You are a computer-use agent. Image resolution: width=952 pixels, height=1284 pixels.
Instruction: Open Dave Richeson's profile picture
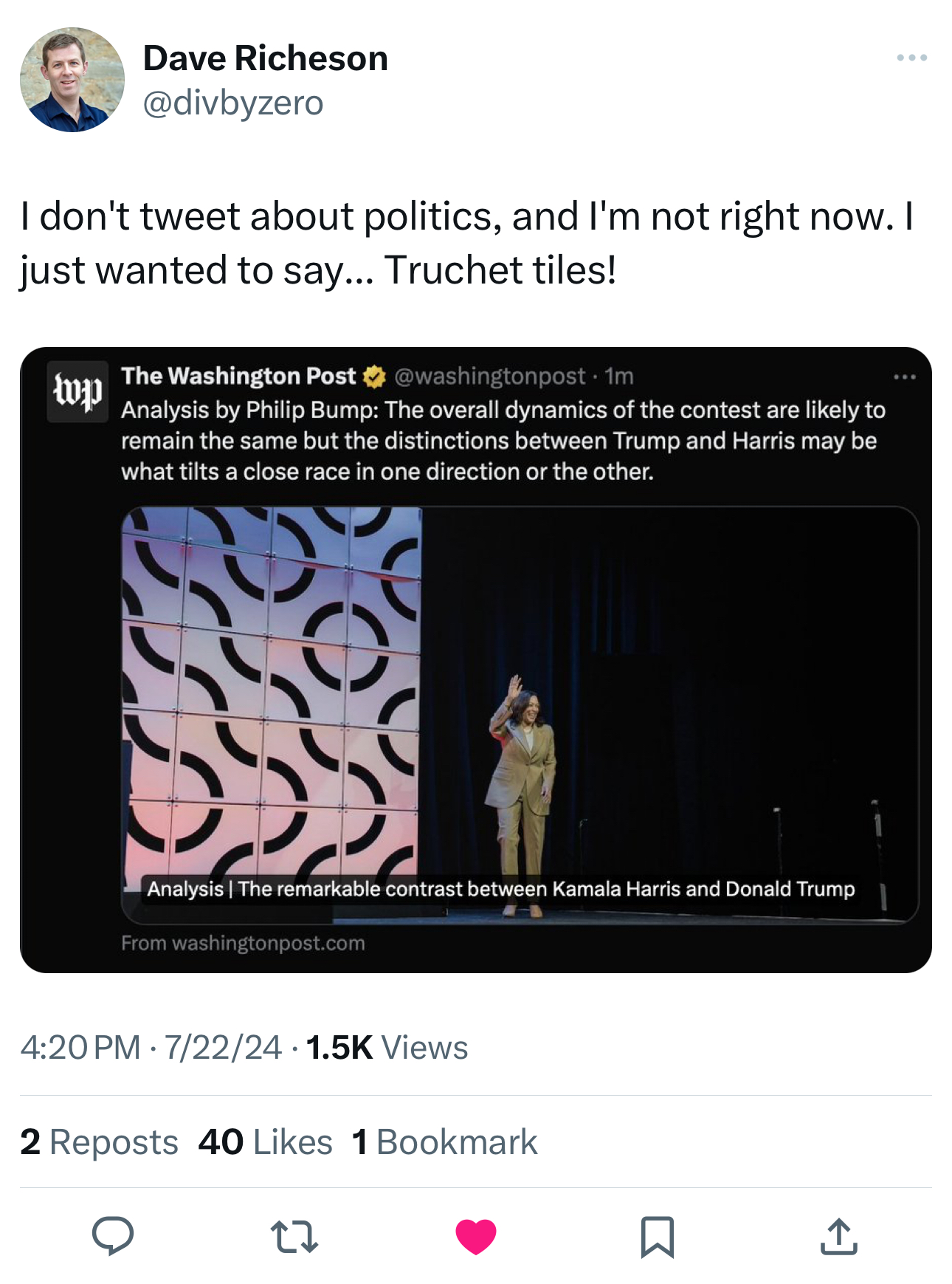72,80
